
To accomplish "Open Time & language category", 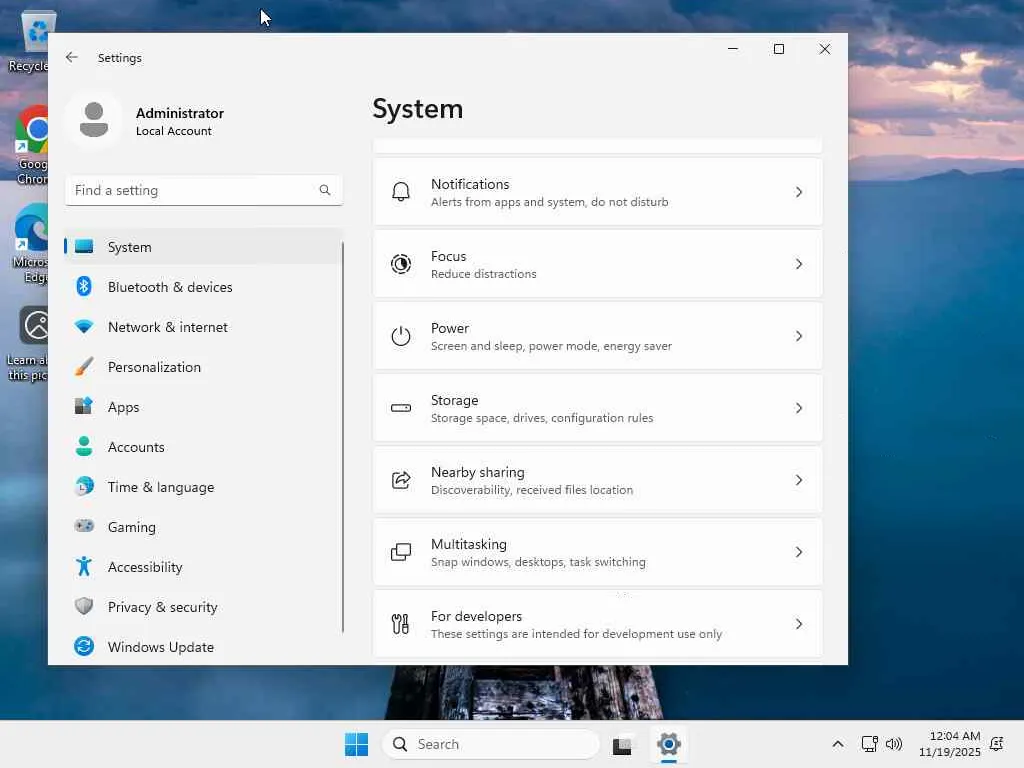I will 203,487.
